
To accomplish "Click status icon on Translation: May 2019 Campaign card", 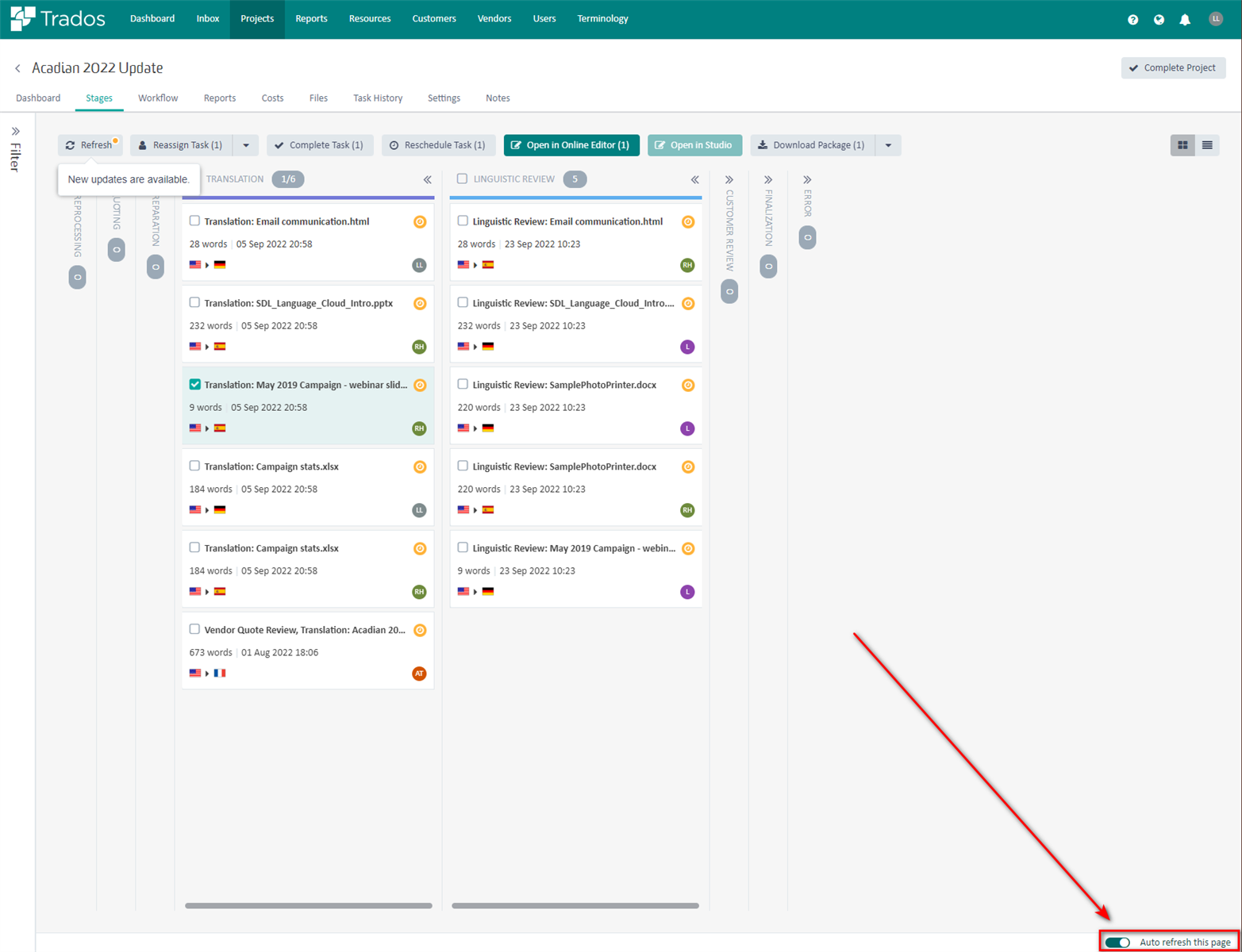I will coord(420,386).
